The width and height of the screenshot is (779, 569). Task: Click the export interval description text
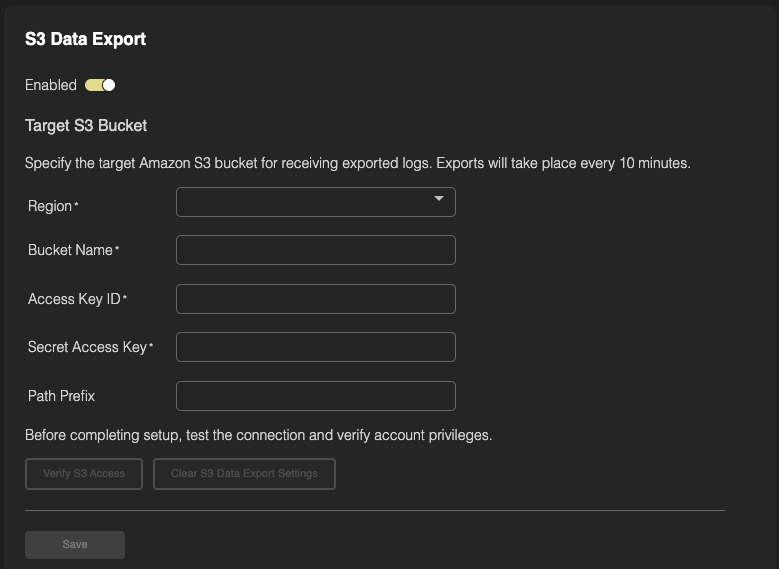[357, 162]
